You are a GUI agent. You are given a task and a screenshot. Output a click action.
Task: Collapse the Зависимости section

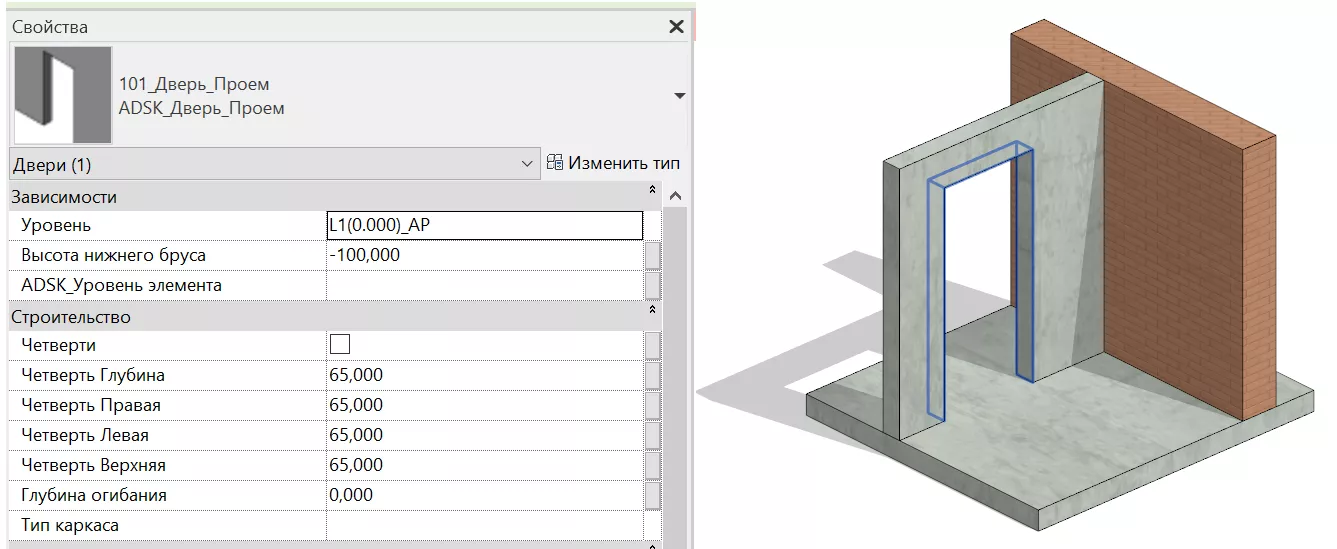(652, 189)
